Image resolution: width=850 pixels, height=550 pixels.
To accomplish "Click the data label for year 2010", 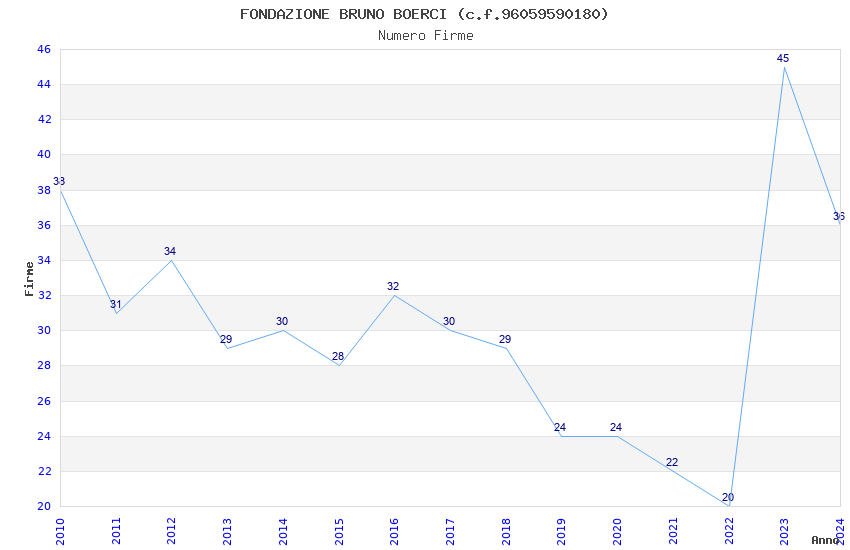I will point(59,182).
